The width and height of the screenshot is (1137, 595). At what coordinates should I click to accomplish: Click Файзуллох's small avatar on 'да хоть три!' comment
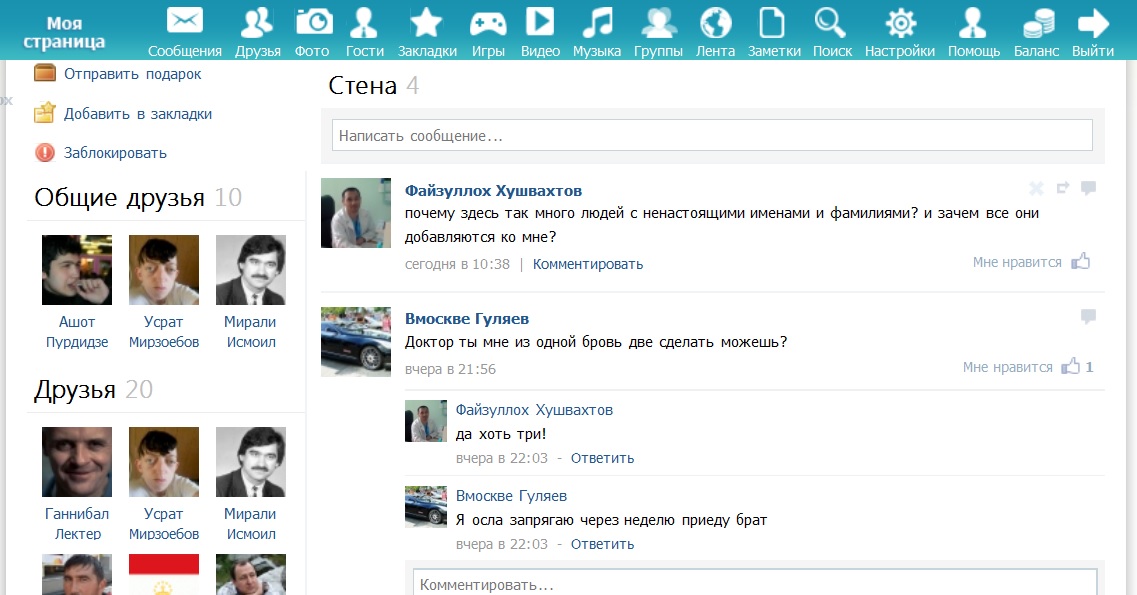coord(426,421)
